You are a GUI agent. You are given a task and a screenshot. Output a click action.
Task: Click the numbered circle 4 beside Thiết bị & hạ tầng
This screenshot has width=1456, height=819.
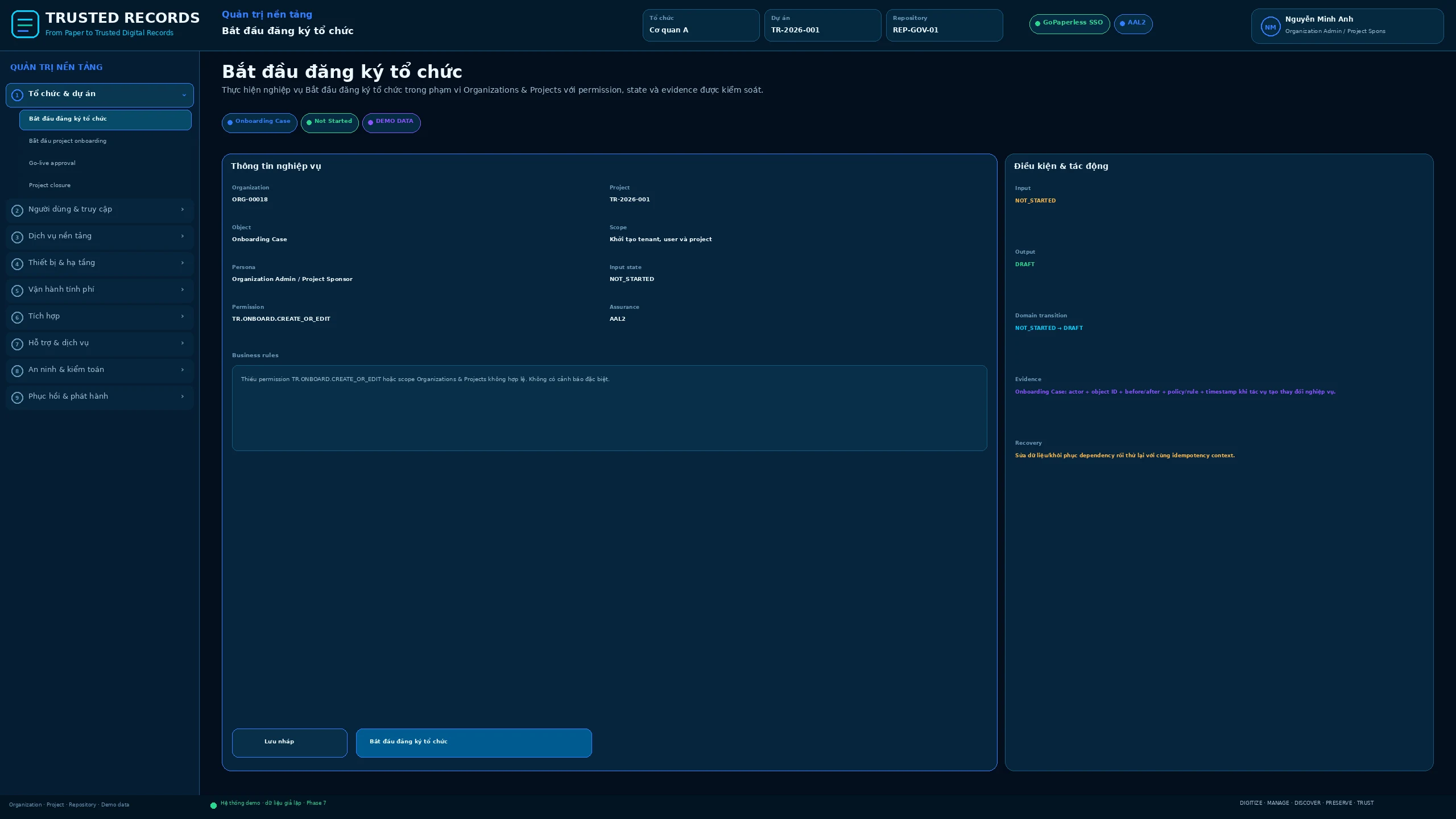(17, 264)
